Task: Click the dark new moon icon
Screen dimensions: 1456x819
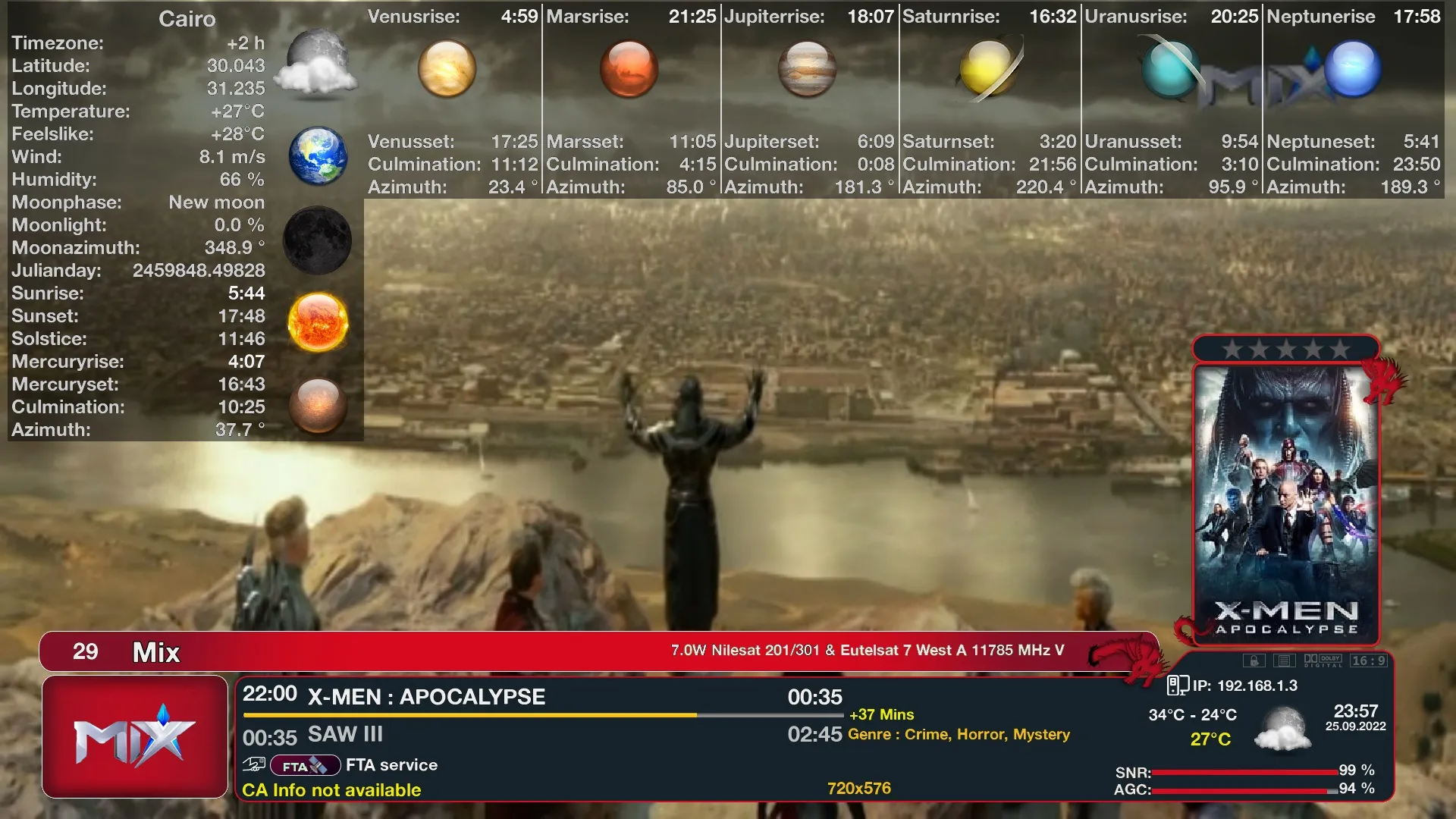Action: [x=318, y=240]
